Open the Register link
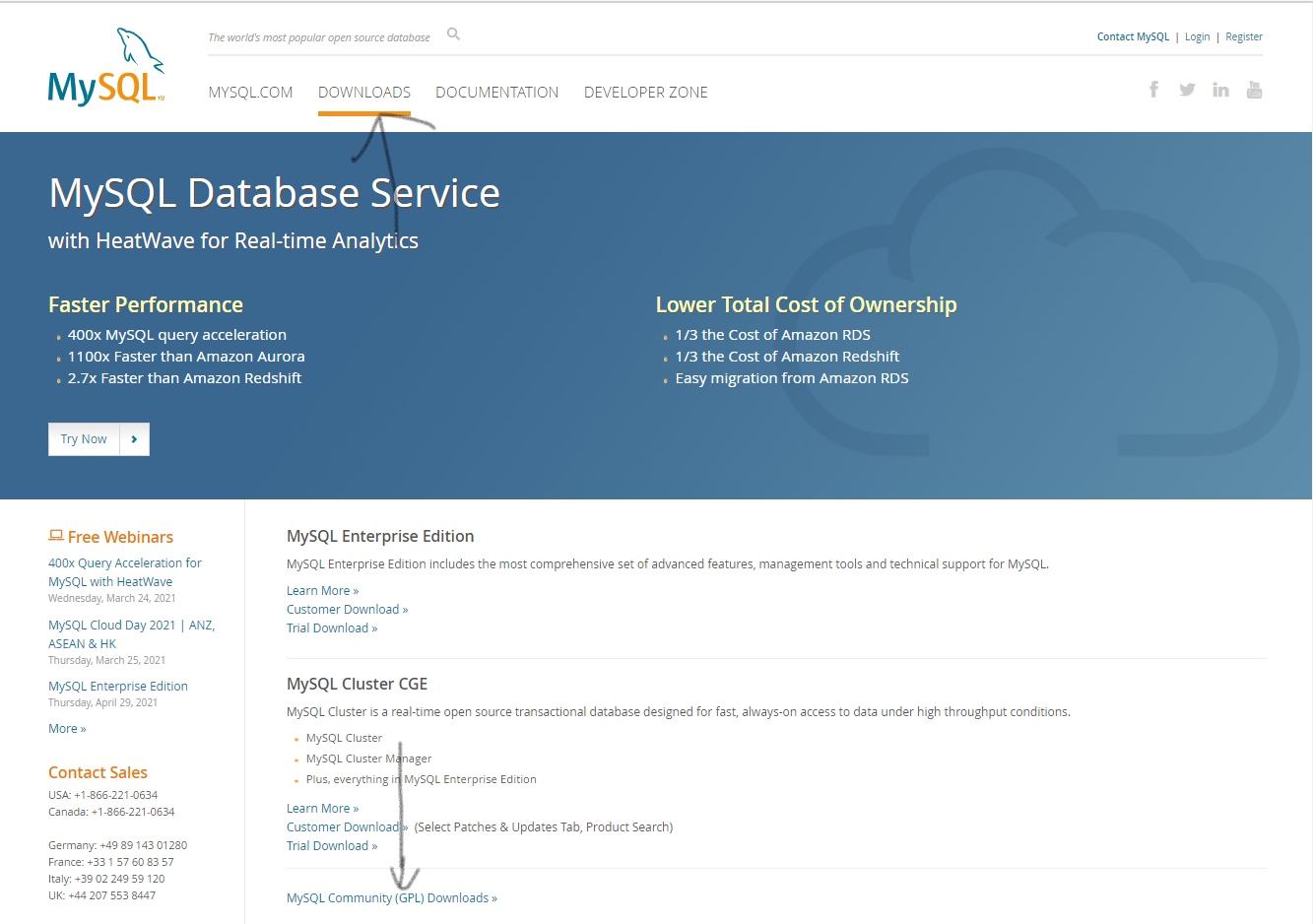Screen dimensions: 1313x924 (x=1244, y=36)
